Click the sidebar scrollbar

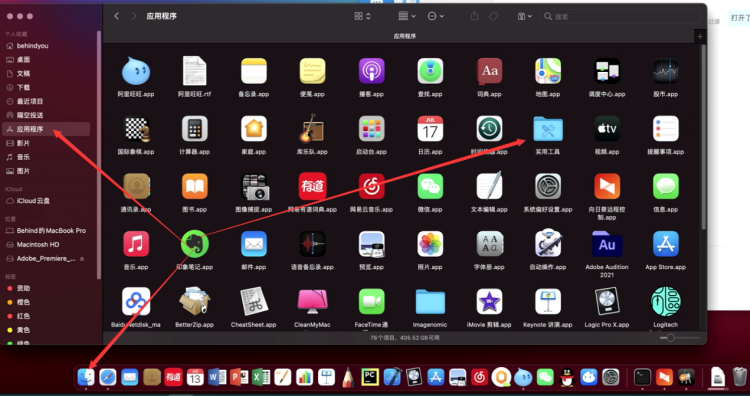(x=99, y=154)
